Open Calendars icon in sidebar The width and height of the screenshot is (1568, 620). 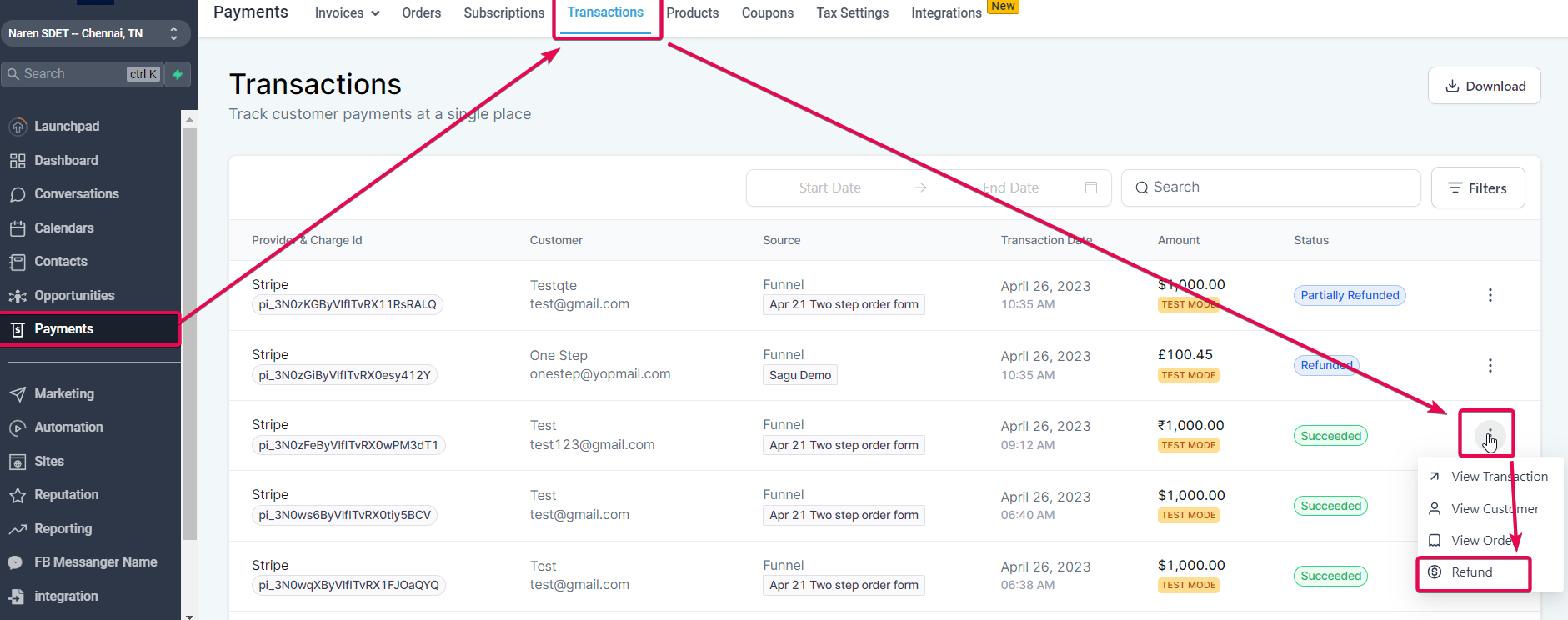pos(18,228)
